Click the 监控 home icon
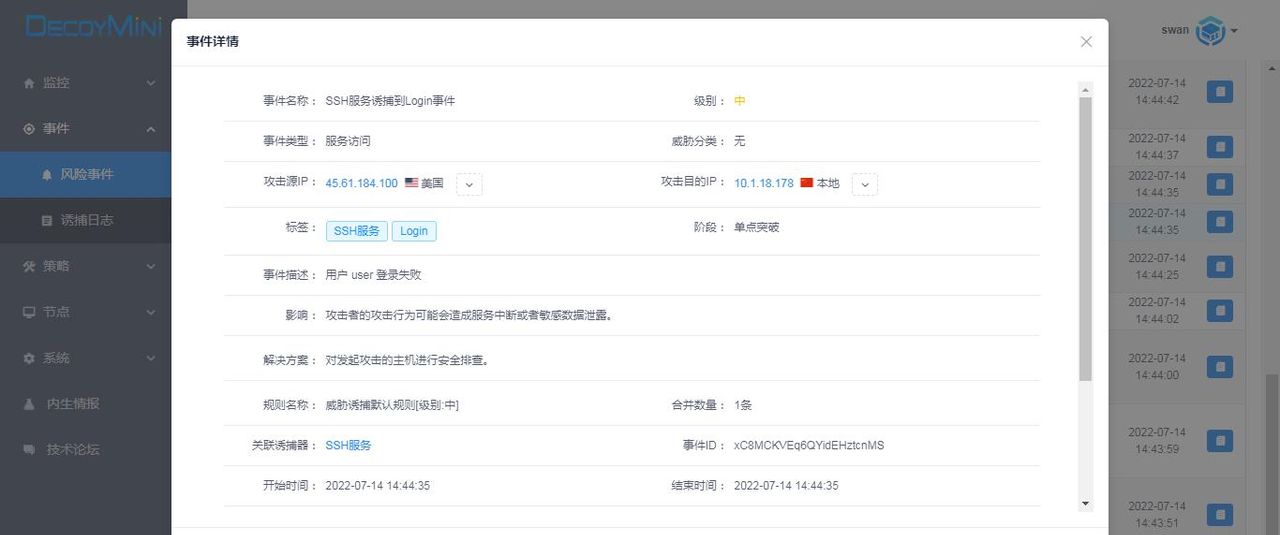The width and height of the screenshot is (1280, 535). pyautogui.click(x=29, y=83)
